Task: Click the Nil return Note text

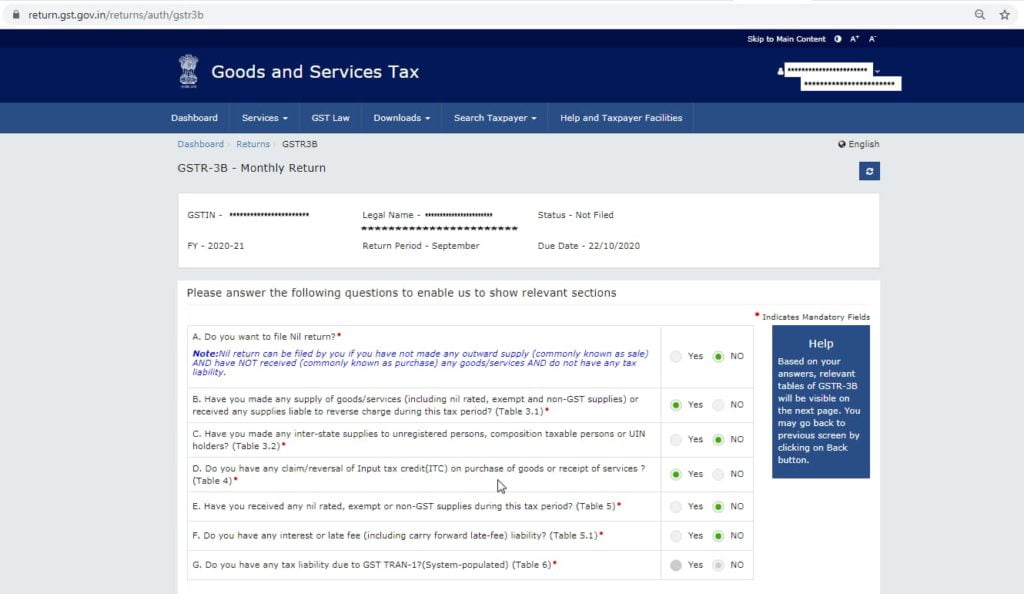Action: click(420, 363)
